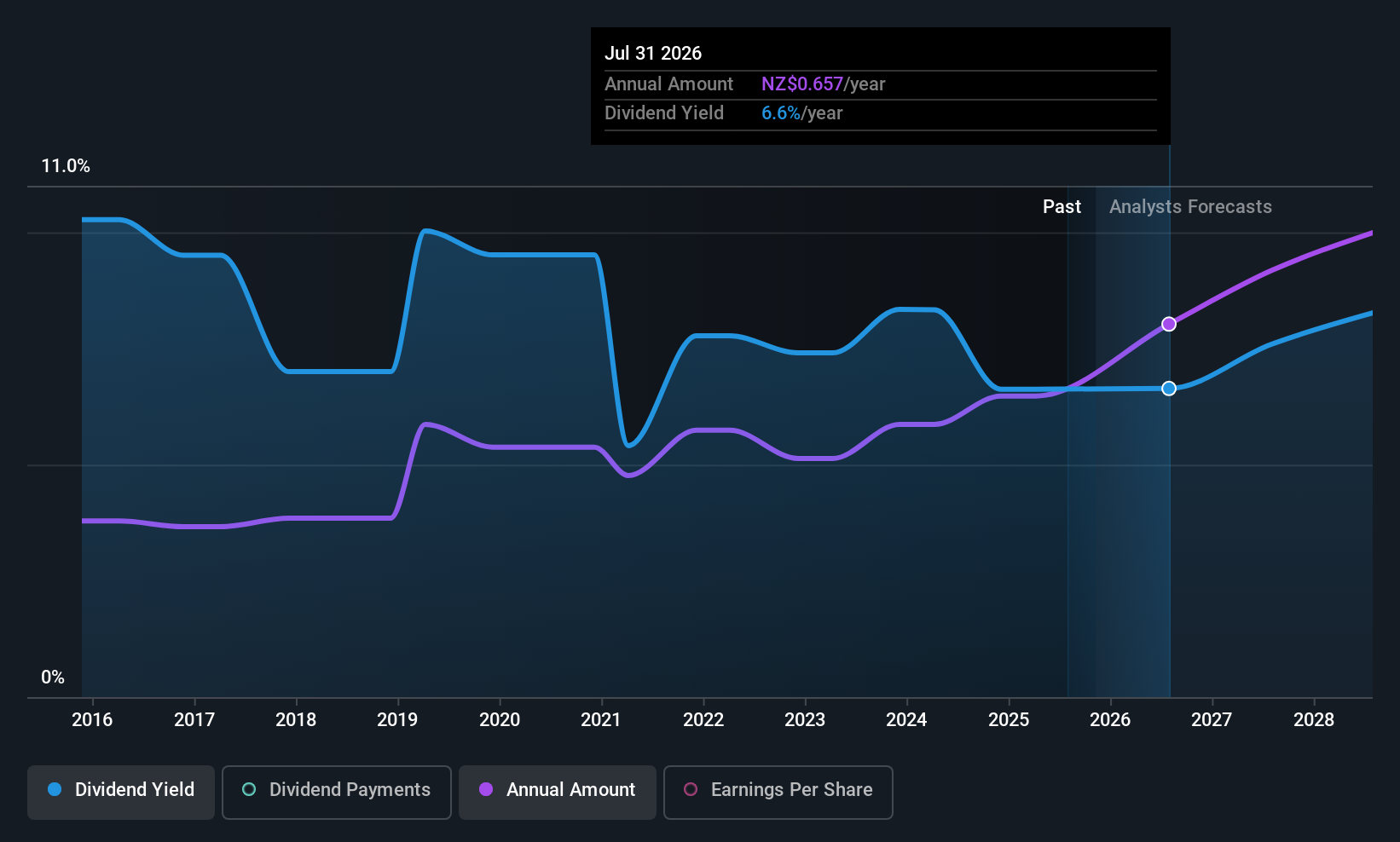Image resolution: width=1400 pixels, height=842 pixels.
Task: Toggle the Annual Amount series
Action: pyautogui.click(x=558, y=792)
